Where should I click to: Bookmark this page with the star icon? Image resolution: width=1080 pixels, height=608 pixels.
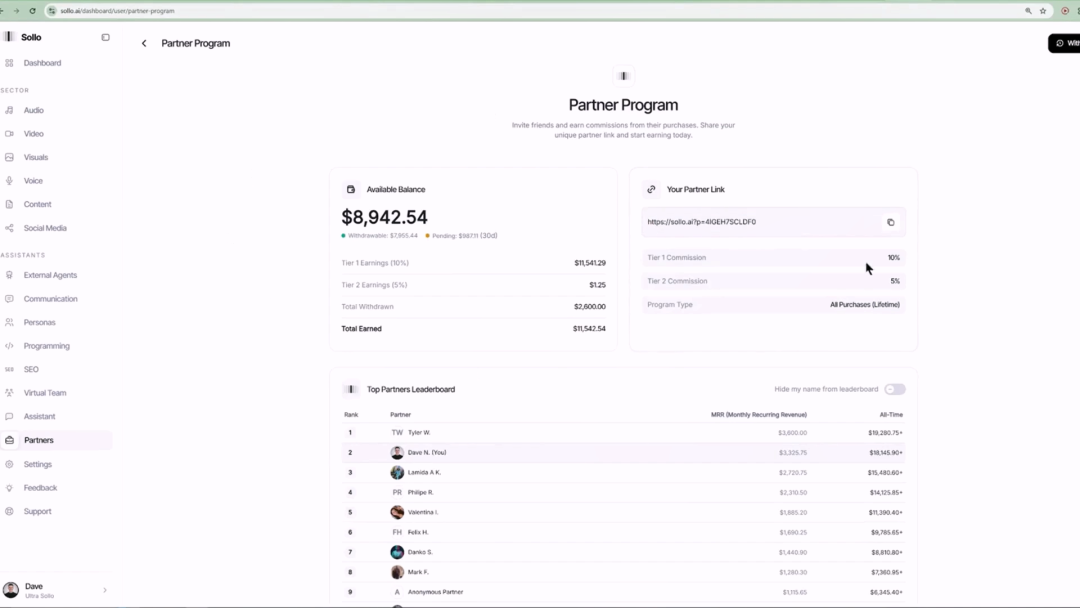point(1043,11)
